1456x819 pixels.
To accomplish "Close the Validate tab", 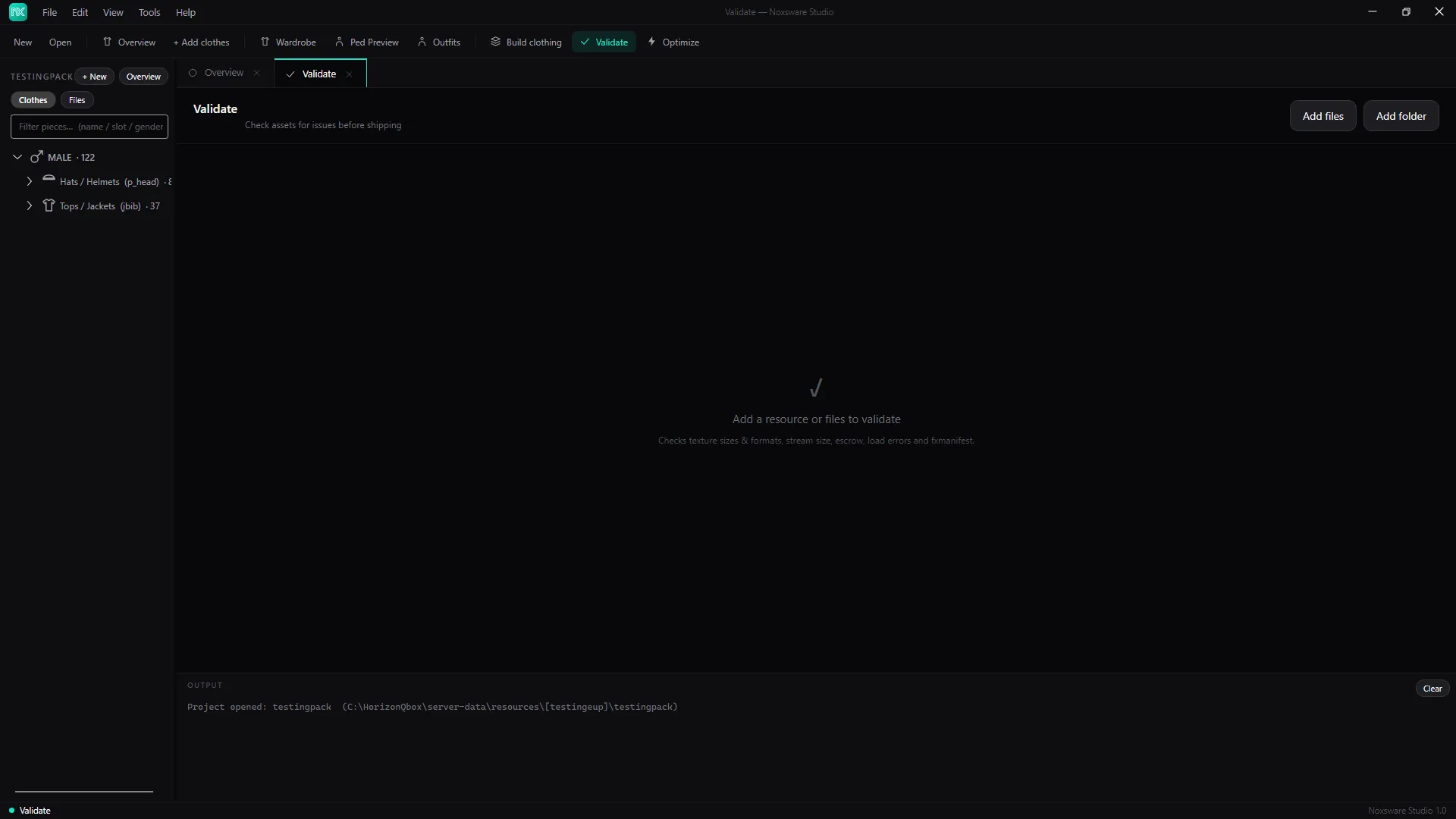I will click(x=349, y=74).
